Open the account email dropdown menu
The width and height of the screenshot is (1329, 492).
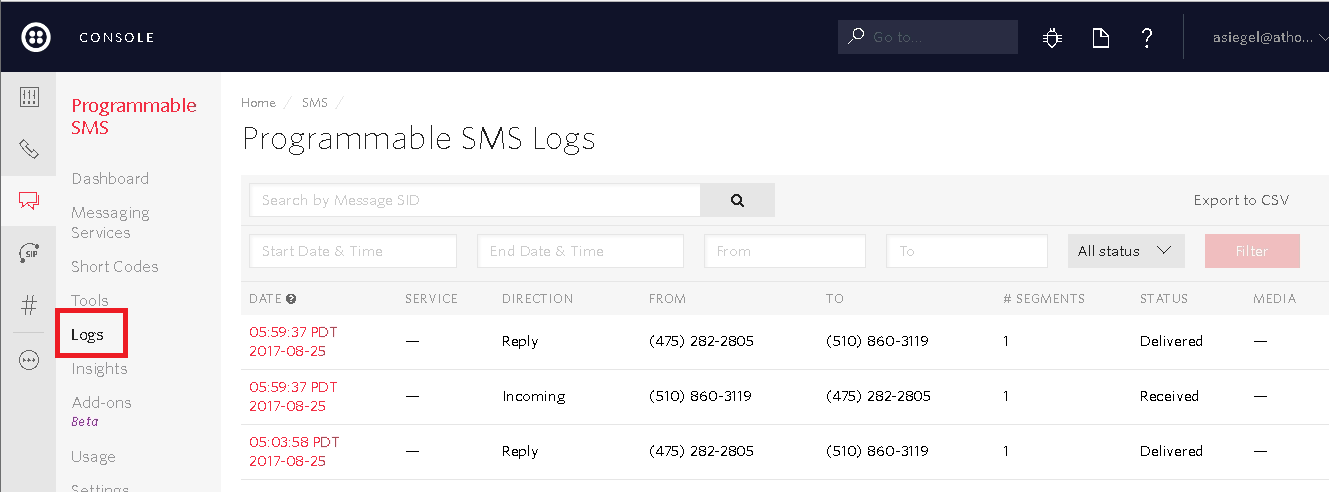(1266, 38)
